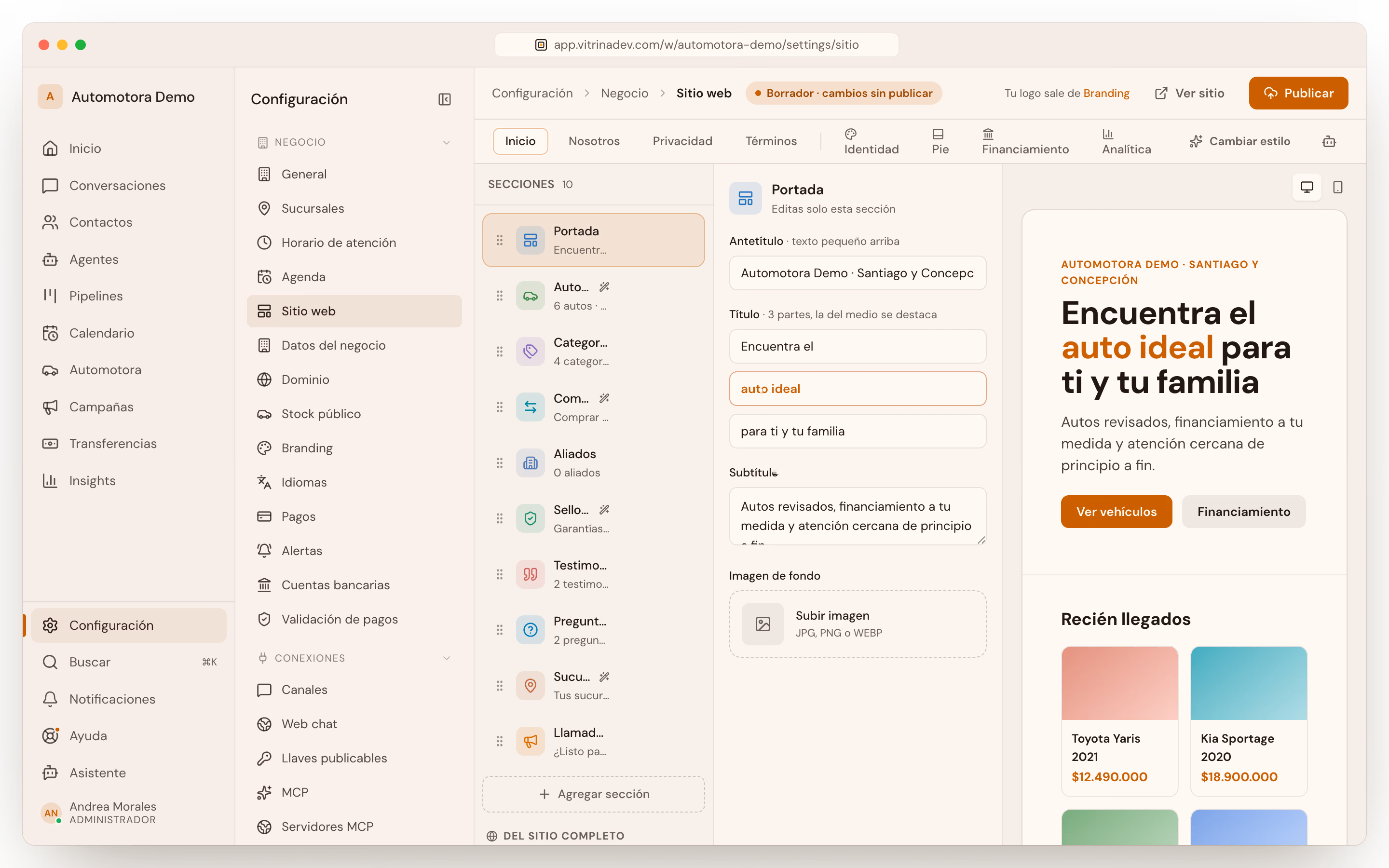Open Dominio globe settings item
The width and height of the screenshot is (1389, 868).
[354, 380]
